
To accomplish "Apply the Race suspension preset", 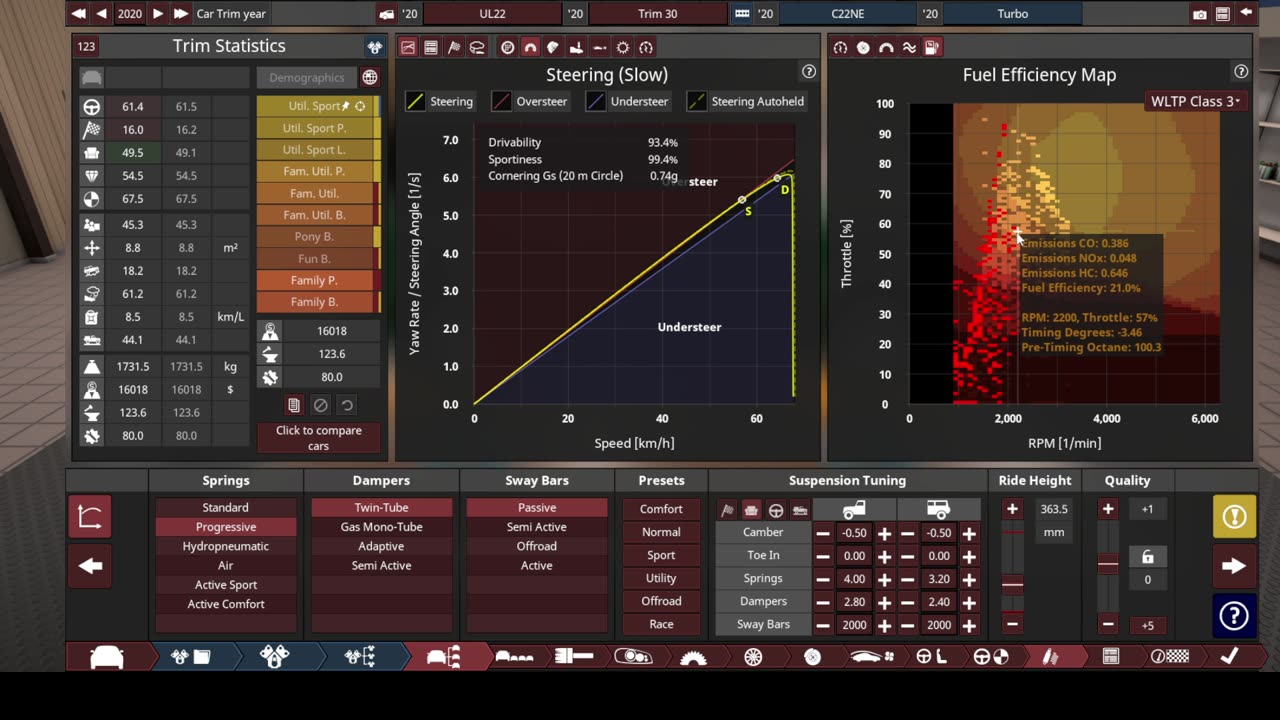I will 661,624.
